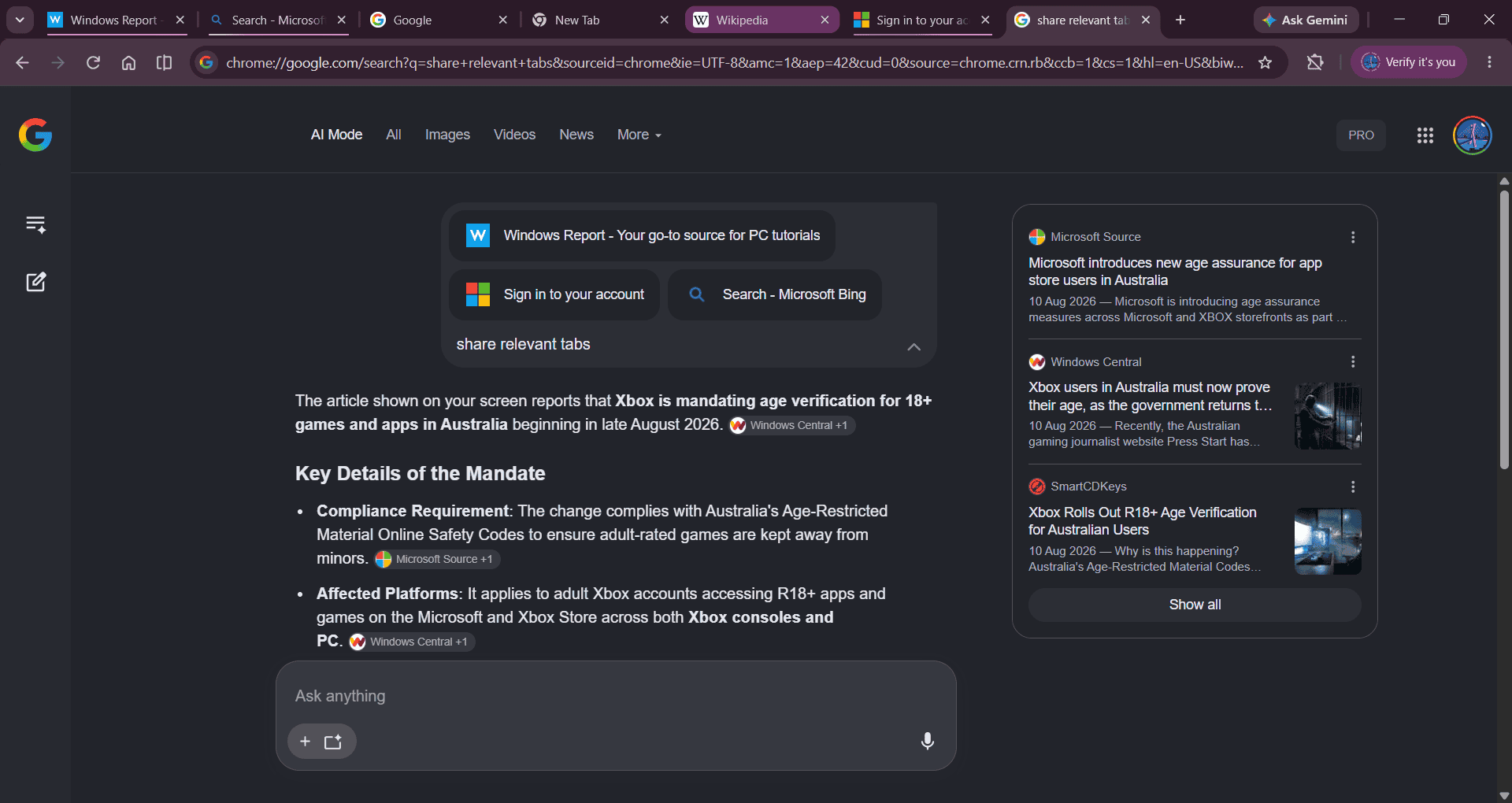Open the extensions icon
1512x803 pixels.
pyautogui.click(x=1315, y=62)
